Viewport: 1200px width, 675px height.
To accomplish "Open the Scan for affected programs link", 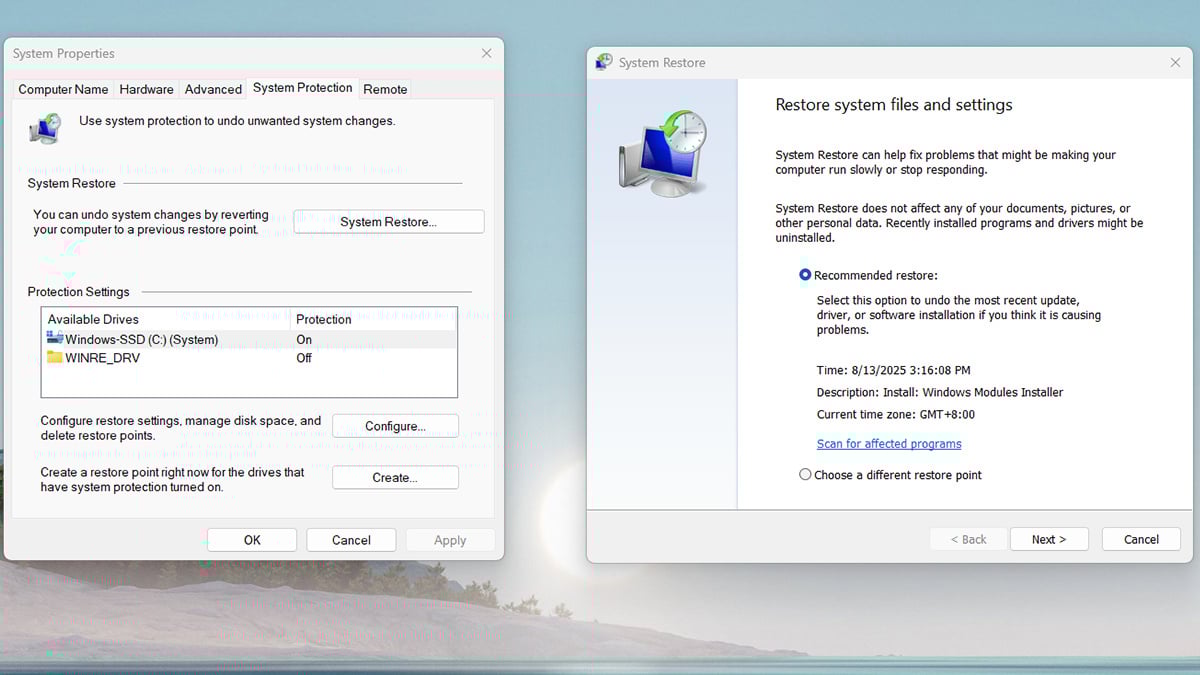I will [x=889, y=444].
